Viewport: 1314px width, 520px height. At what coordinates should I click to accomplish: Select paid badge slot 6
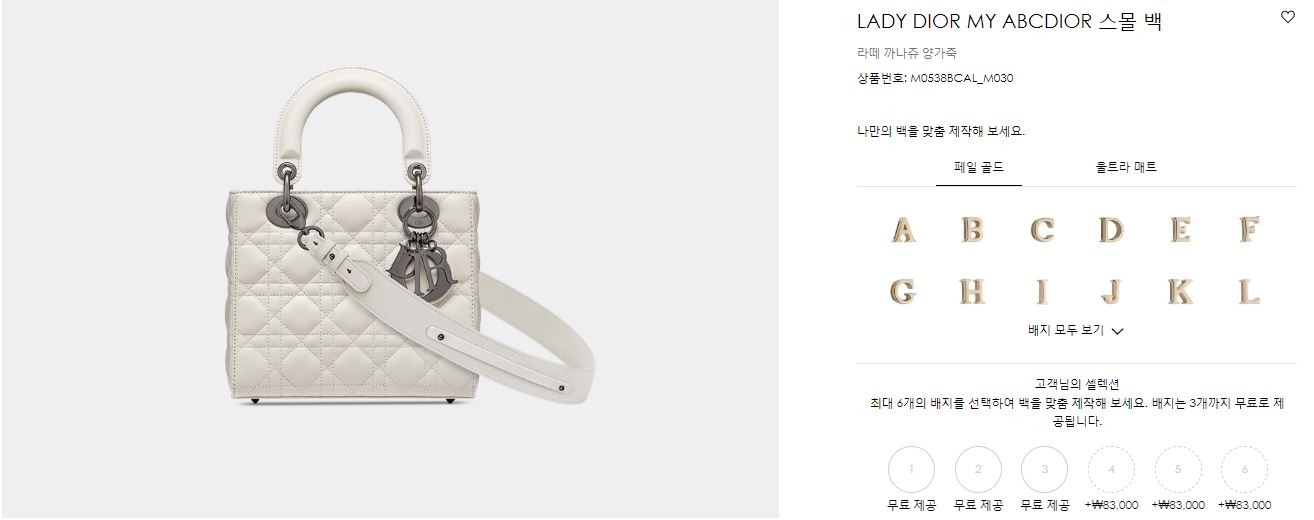pyautogui.click(x=1245, y=469)
